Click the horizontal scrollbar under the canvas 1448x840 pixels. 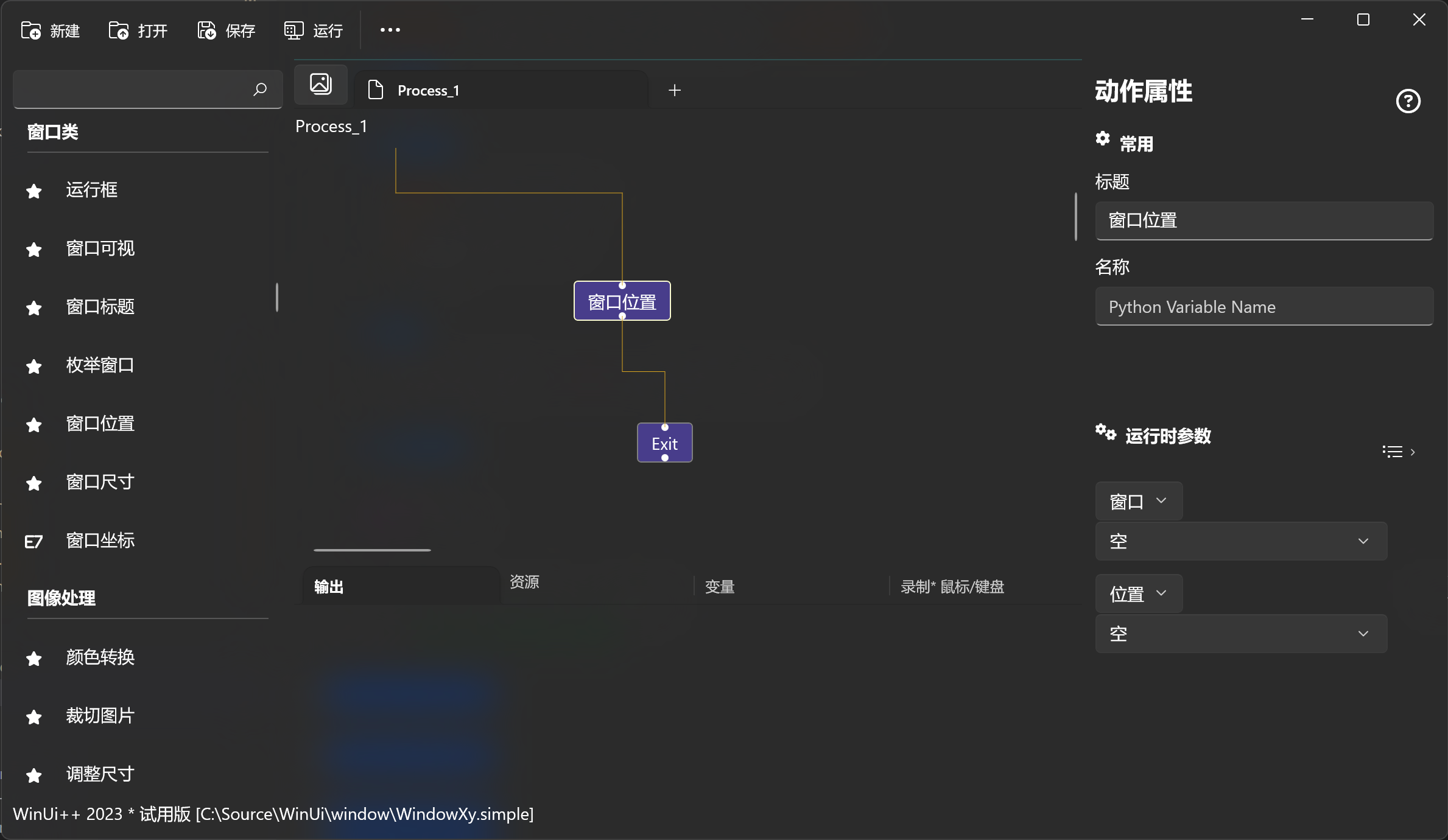(x=372, y=550)
